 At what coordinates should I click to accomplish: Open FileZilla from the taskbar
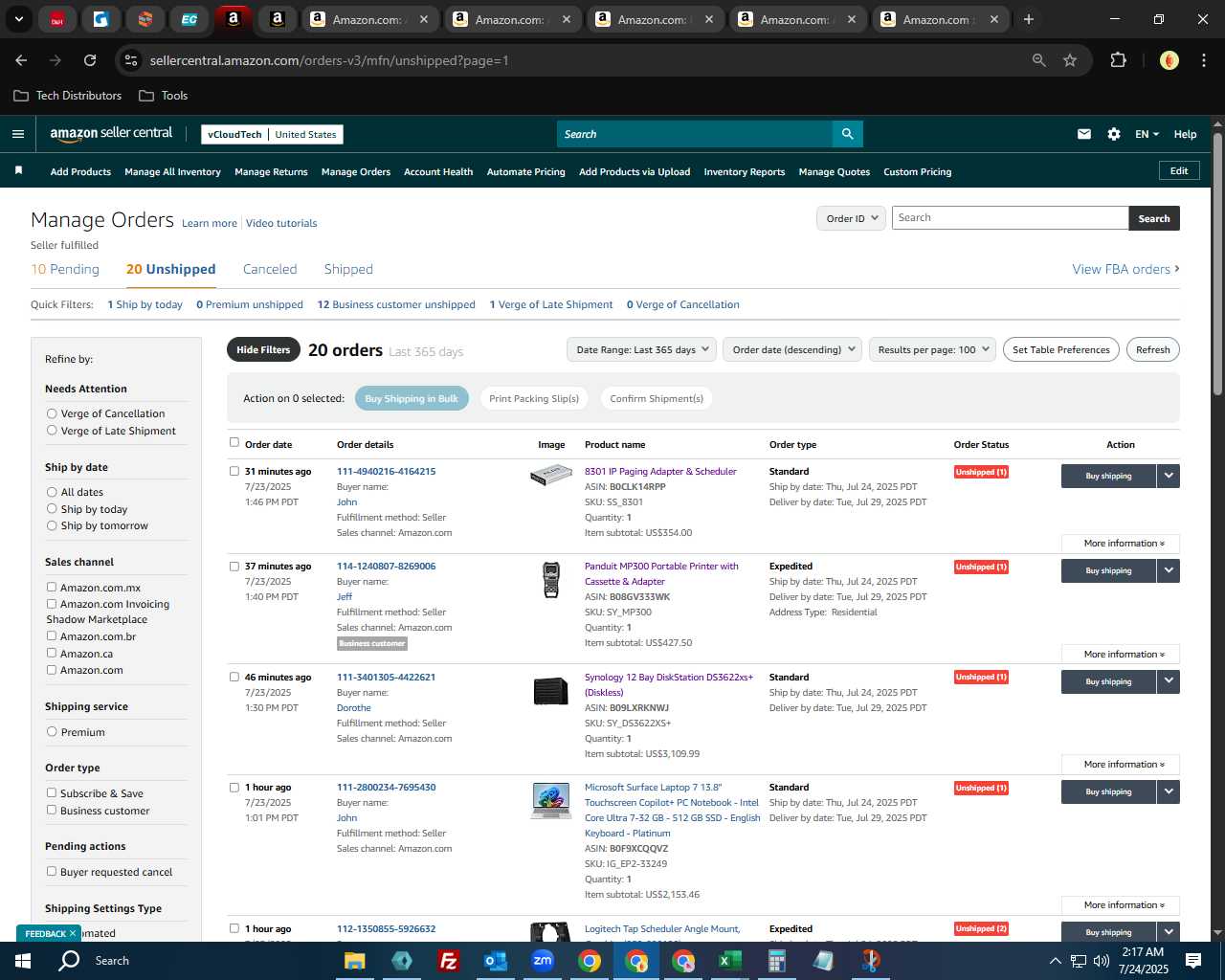tap(448, 961)
